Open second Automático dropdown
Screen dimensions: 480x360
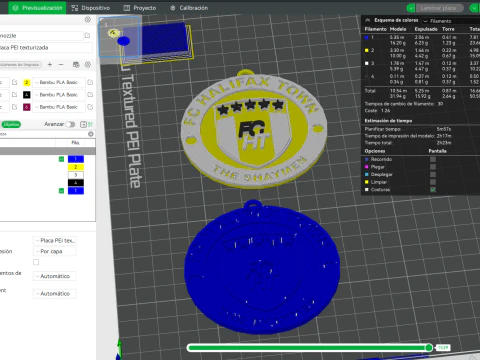55,294
